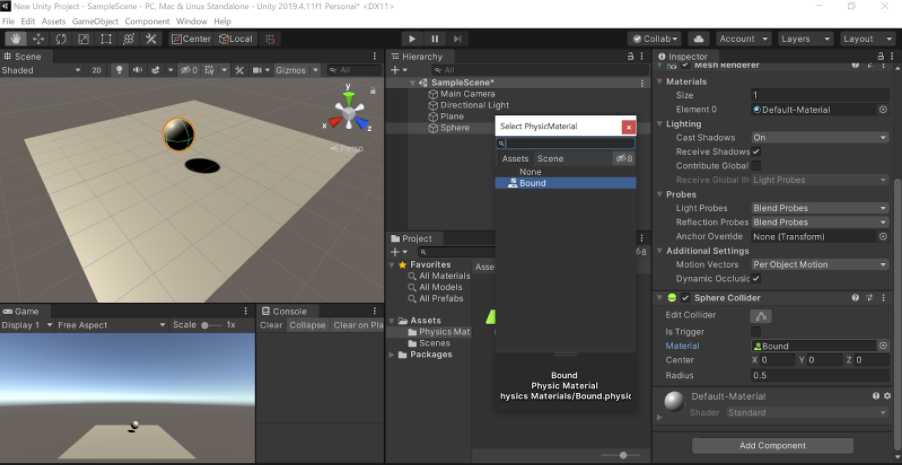The image size is (902, 468).
Task: Click Clear in Console
Action: (271, 325)
